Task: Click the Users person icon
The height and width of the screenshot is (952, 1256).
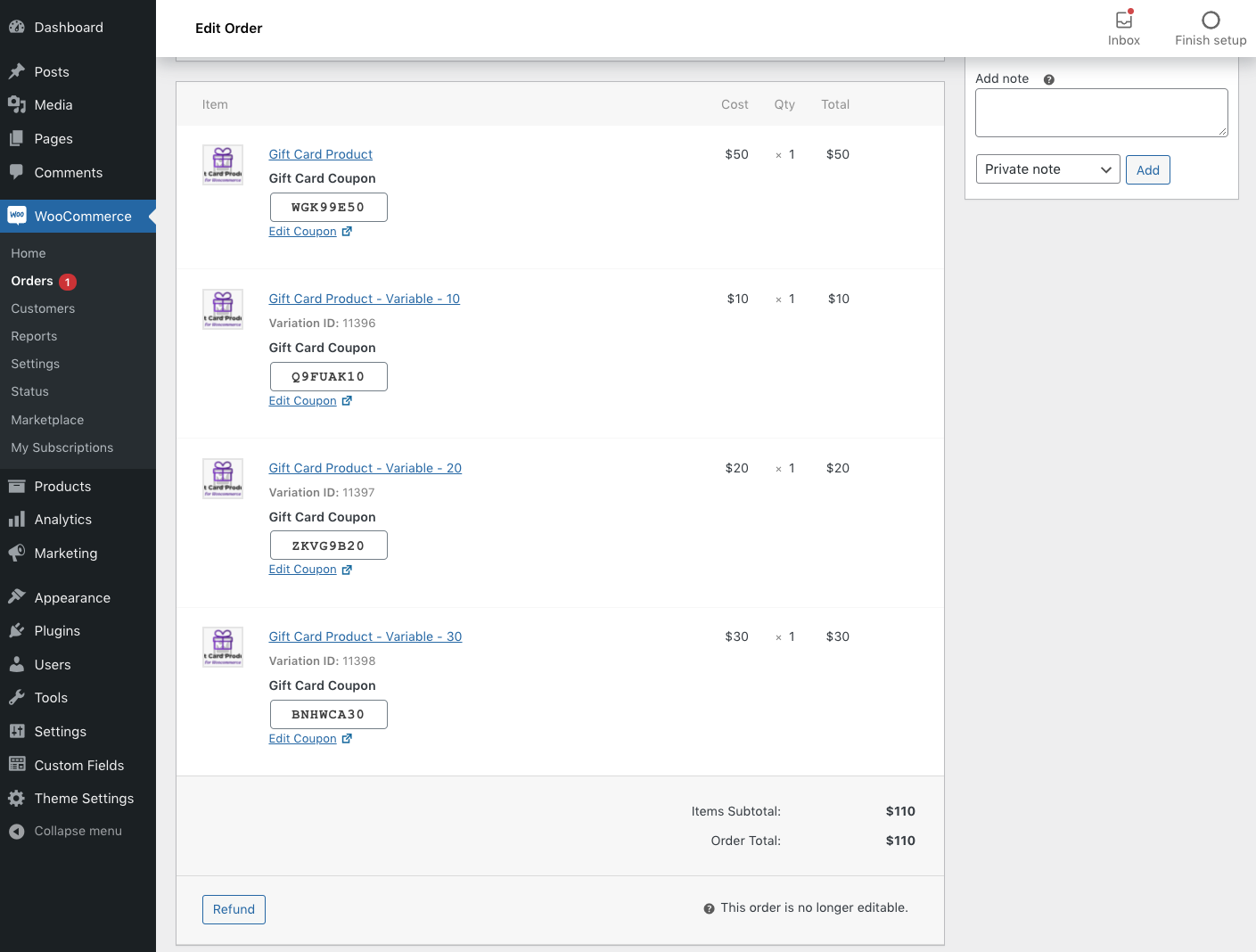Action: point(16,665)
